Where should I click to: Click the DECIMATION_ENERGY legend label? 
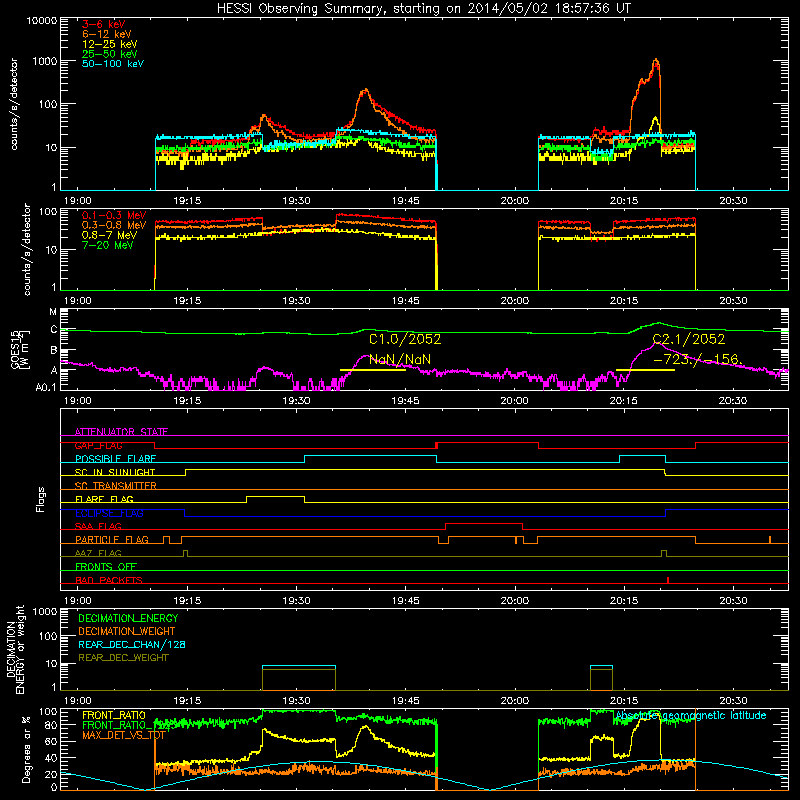[128, 618]
